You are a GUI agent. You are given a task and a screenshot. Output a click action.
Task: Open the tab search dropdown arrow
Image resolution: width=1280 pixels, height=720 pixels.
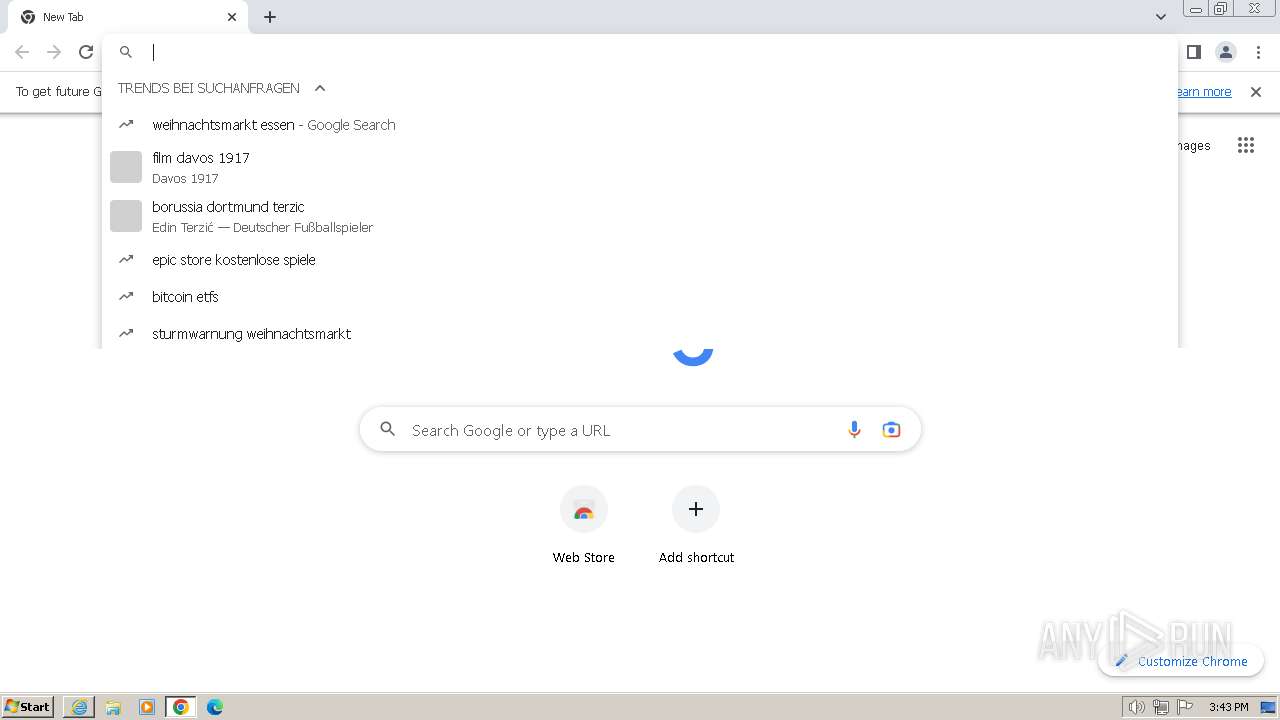1161,17
